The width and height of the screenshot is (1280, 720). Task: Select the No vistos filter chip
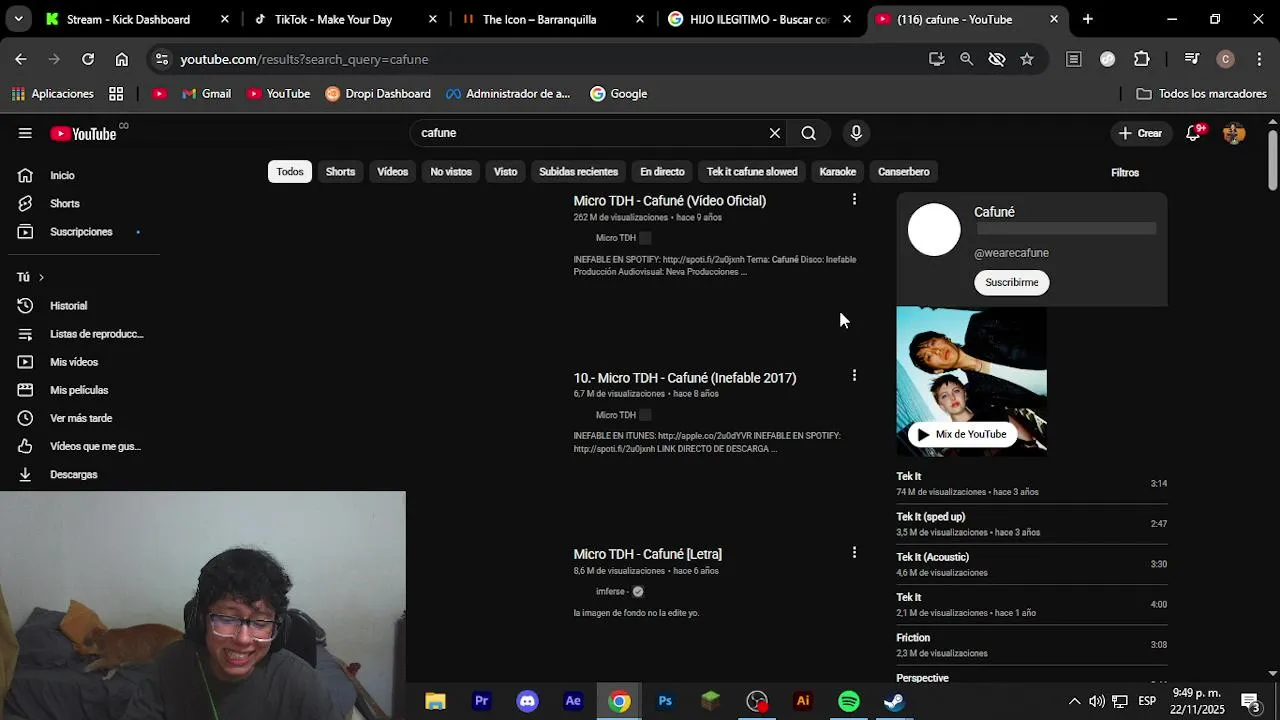(x=451, y=172)
